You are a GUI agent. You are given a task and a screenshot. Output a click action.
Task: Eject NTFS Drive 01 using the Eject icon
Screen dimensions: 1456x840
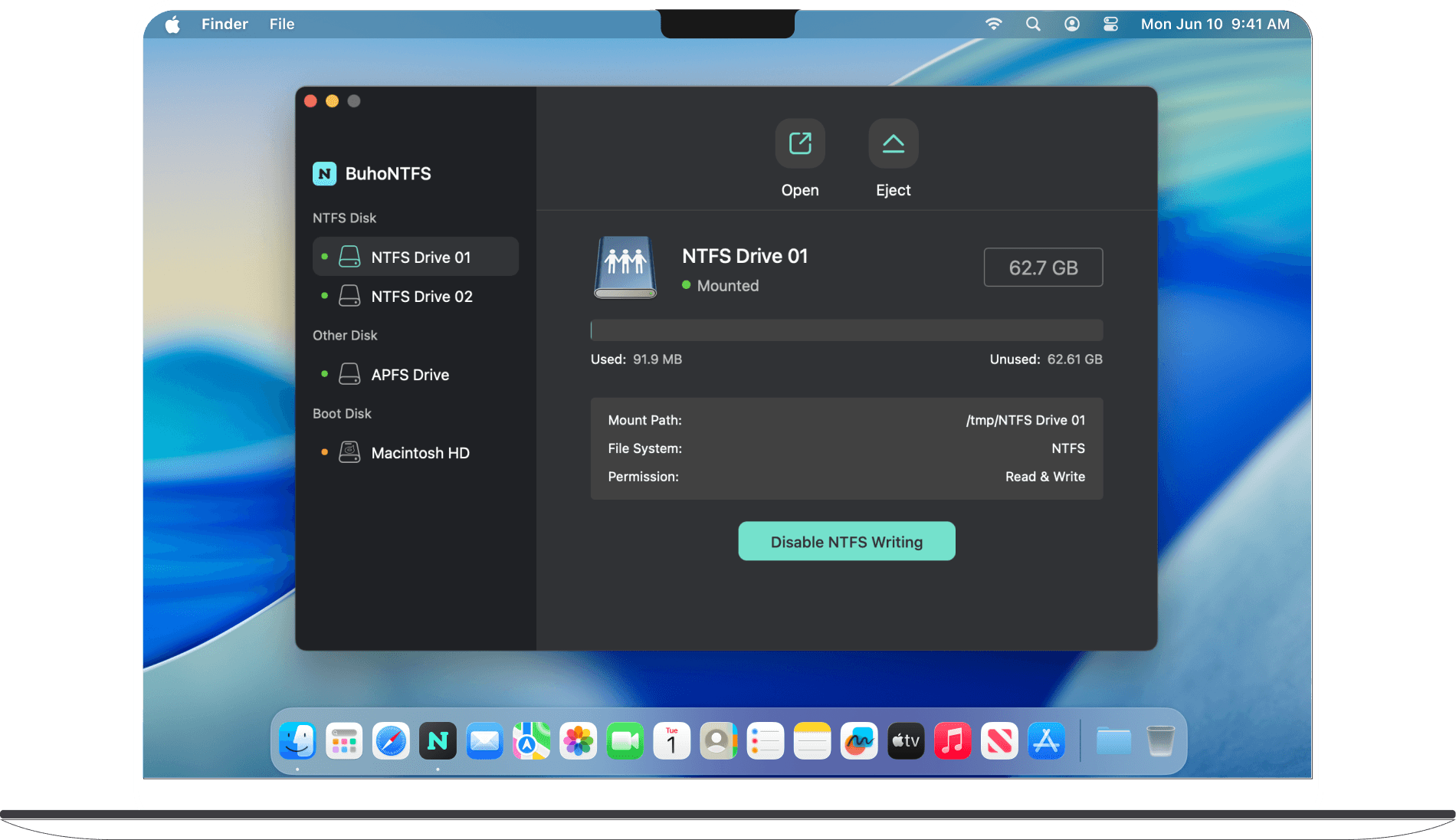[x=893, y=143]
